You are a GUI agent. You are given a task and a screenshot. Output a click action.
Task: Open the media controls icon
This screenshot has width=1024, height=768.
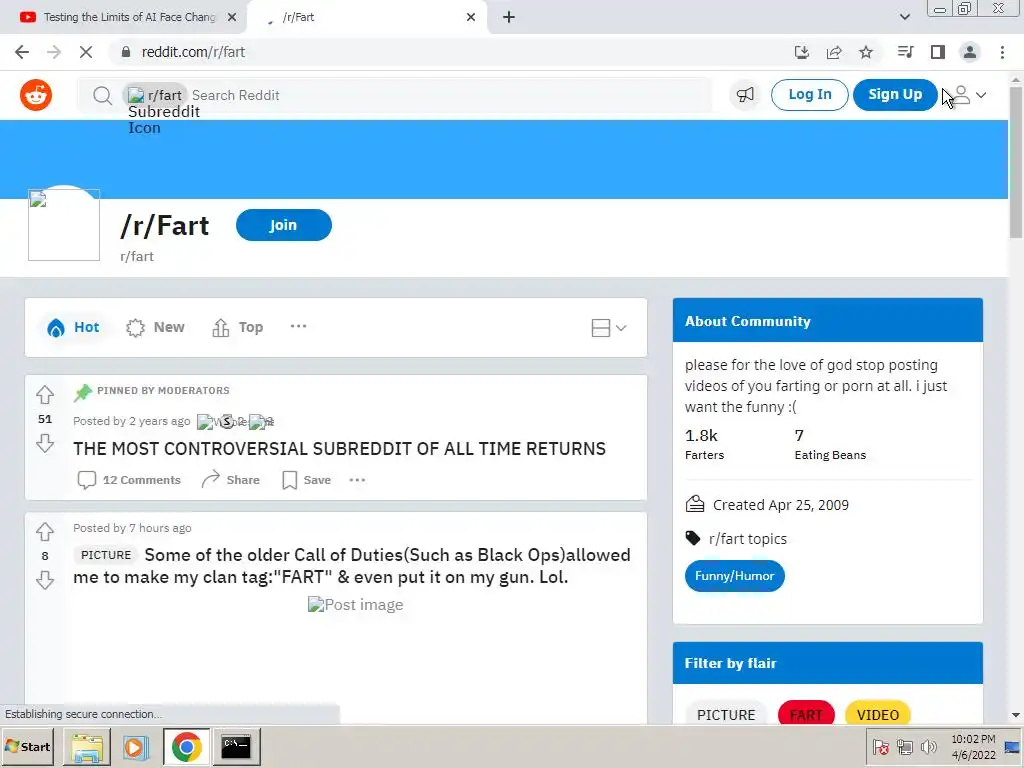(x=905, y=52)
